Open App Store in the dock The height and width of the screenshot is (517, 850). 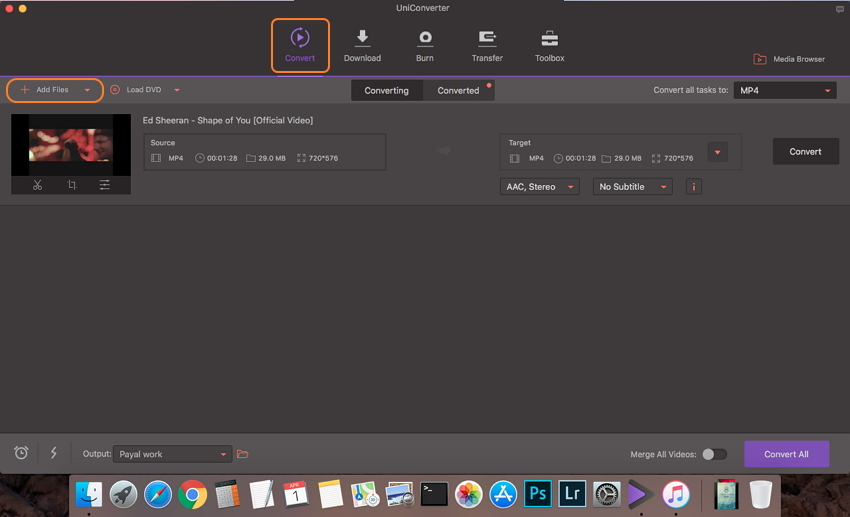503,494
